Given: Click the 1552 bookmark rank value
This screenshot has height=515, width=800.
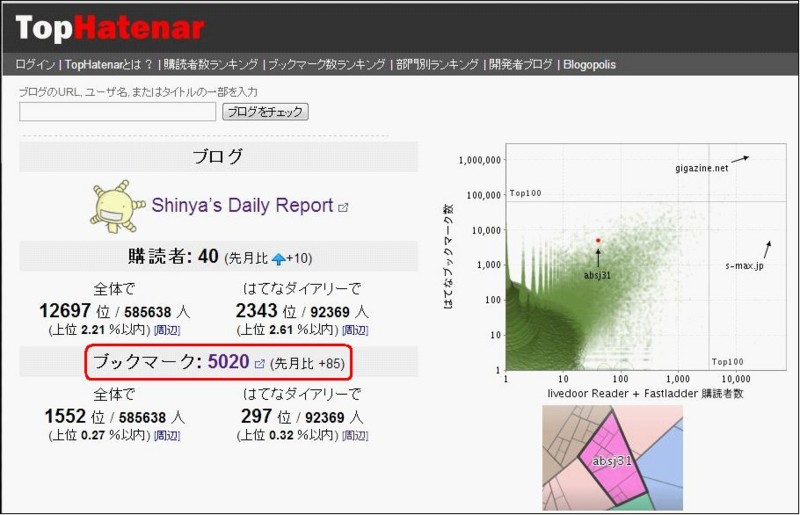Looking at the screenshot, I should click(x=65, y=416).
